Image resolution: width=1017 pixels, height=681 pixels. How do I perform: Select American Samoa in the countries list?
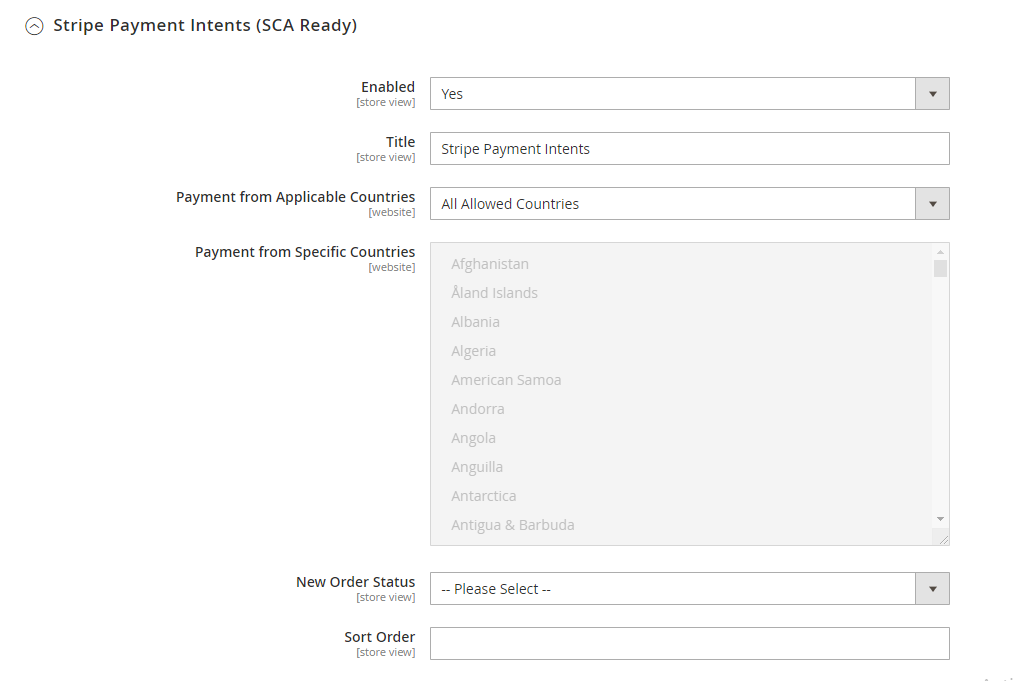pyautogui.click(x=506, y=380)
